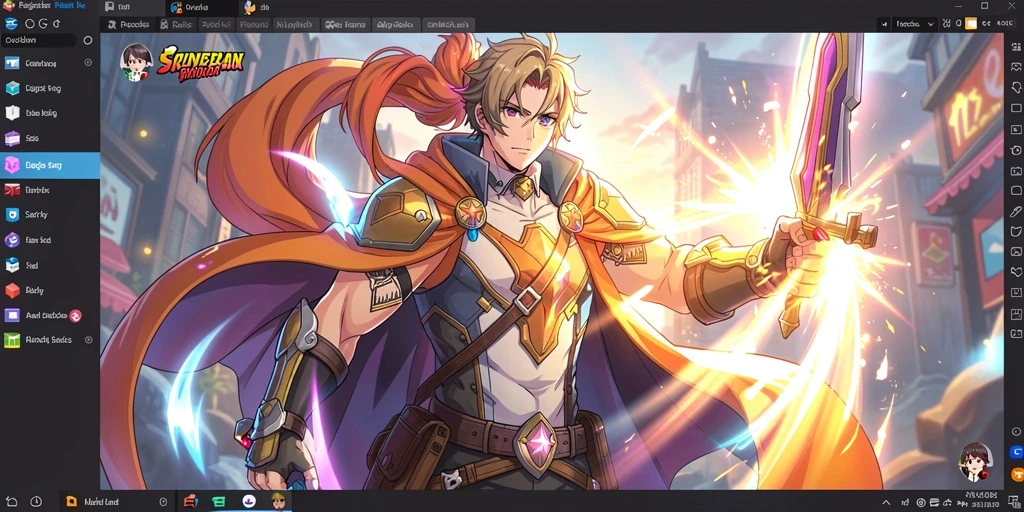
Task: Open the sidebar item with the white shield icon
Action: pyautogui.click(x=50, y=113)
